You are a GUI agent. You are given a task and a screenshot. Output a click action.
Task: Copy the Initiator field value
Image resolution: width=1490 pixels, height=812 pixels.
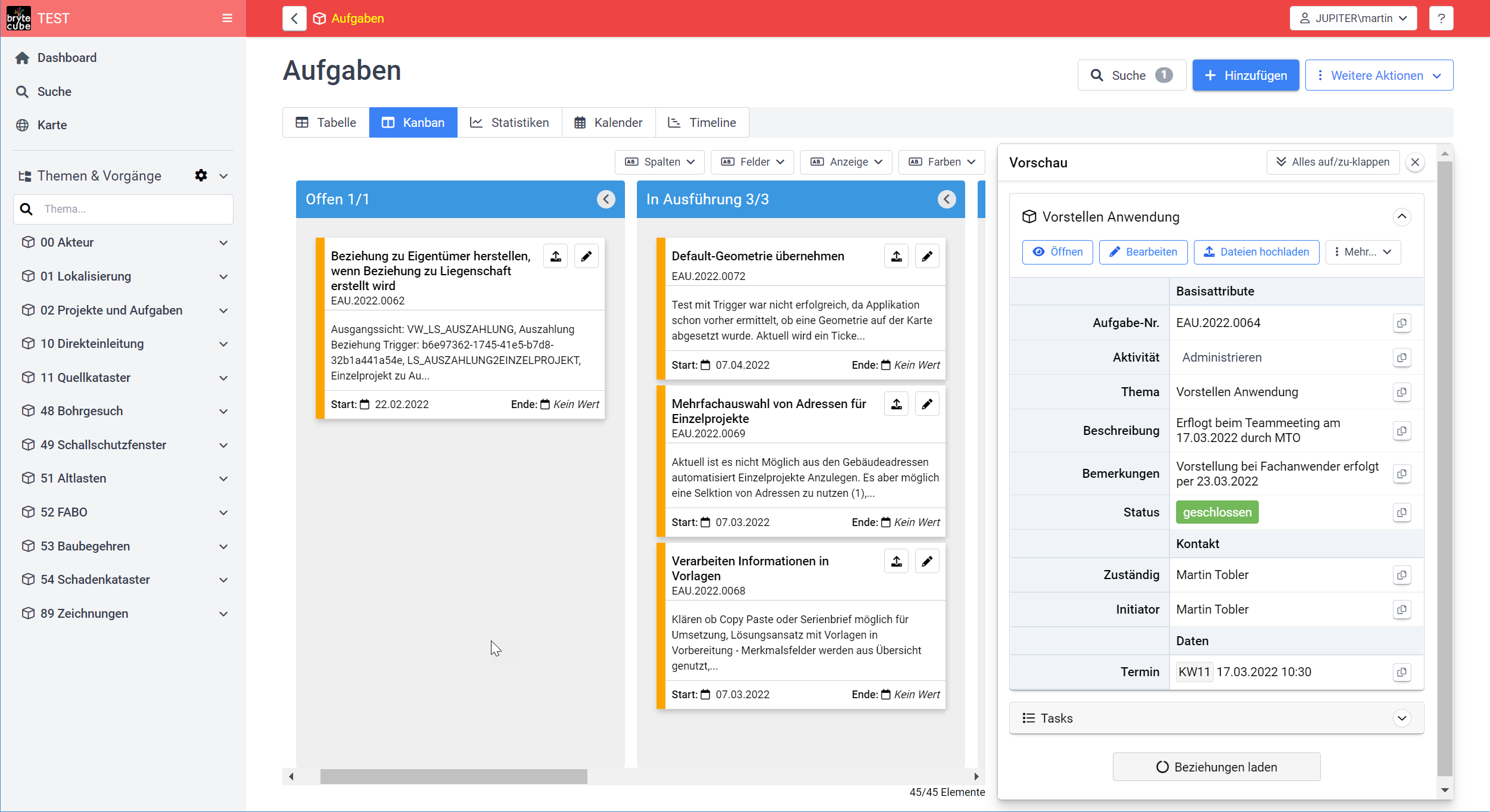(x=1402, y=609)
